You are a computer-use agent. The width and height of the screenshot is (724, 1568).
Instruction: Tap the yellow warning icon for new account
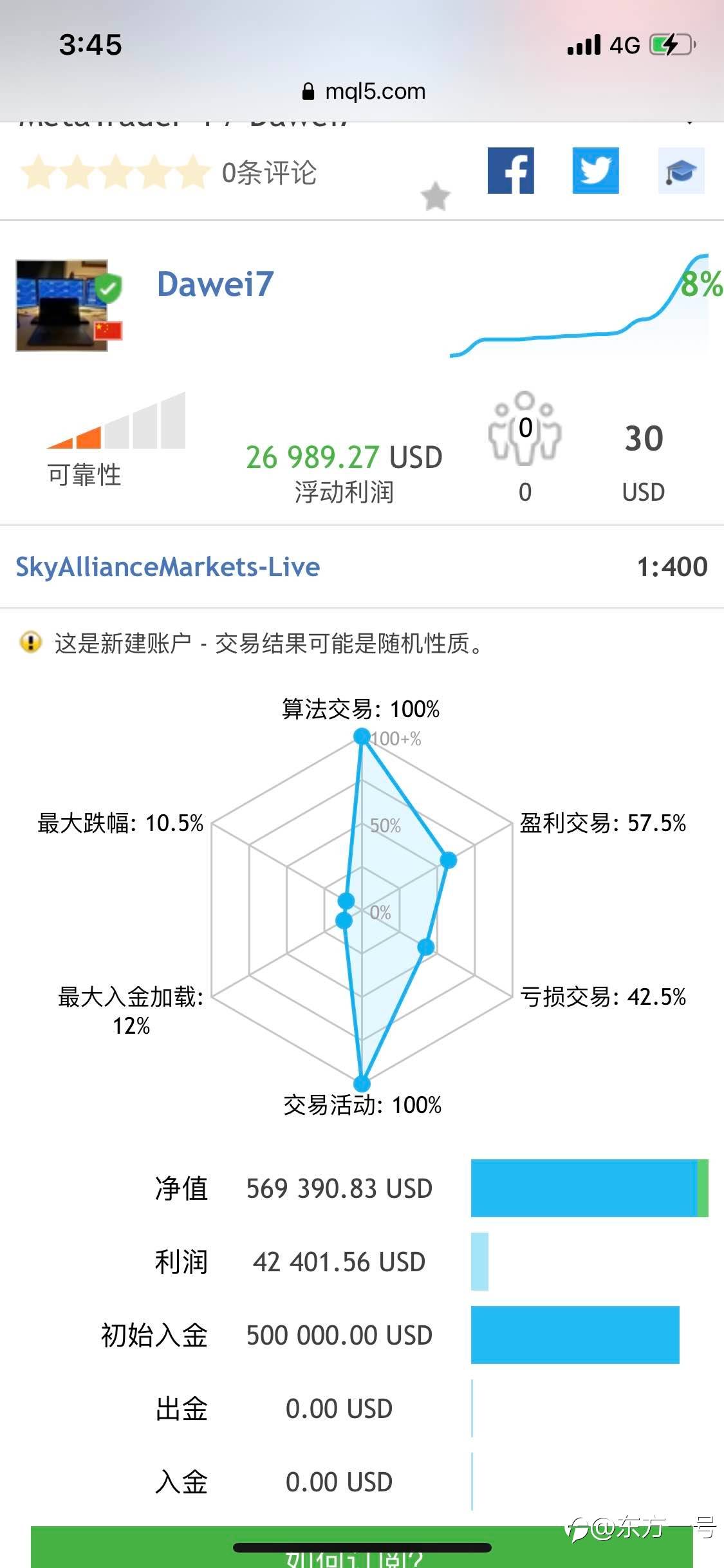point(31,642)
